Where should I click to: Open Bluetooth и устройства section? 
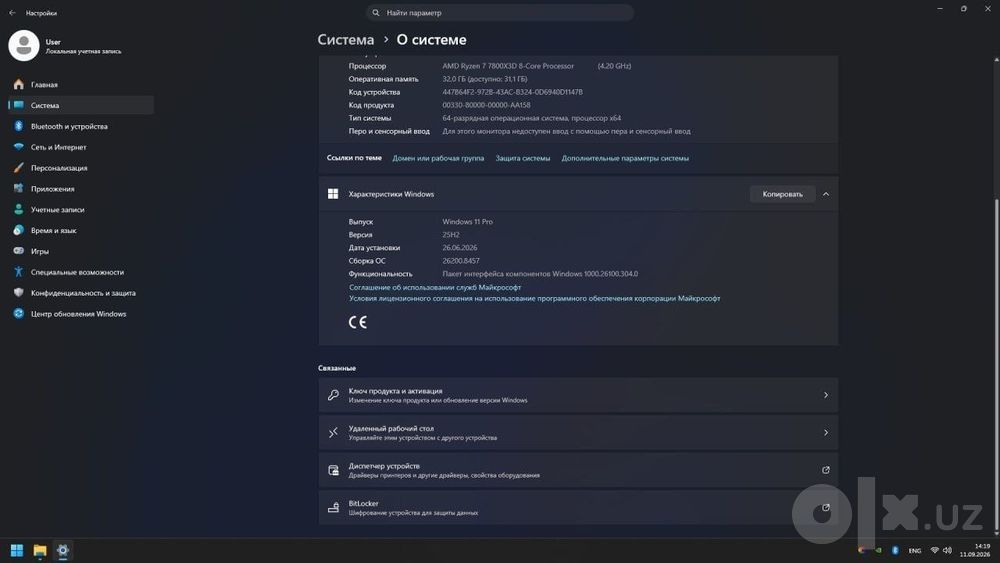click(x=81, y=126)
